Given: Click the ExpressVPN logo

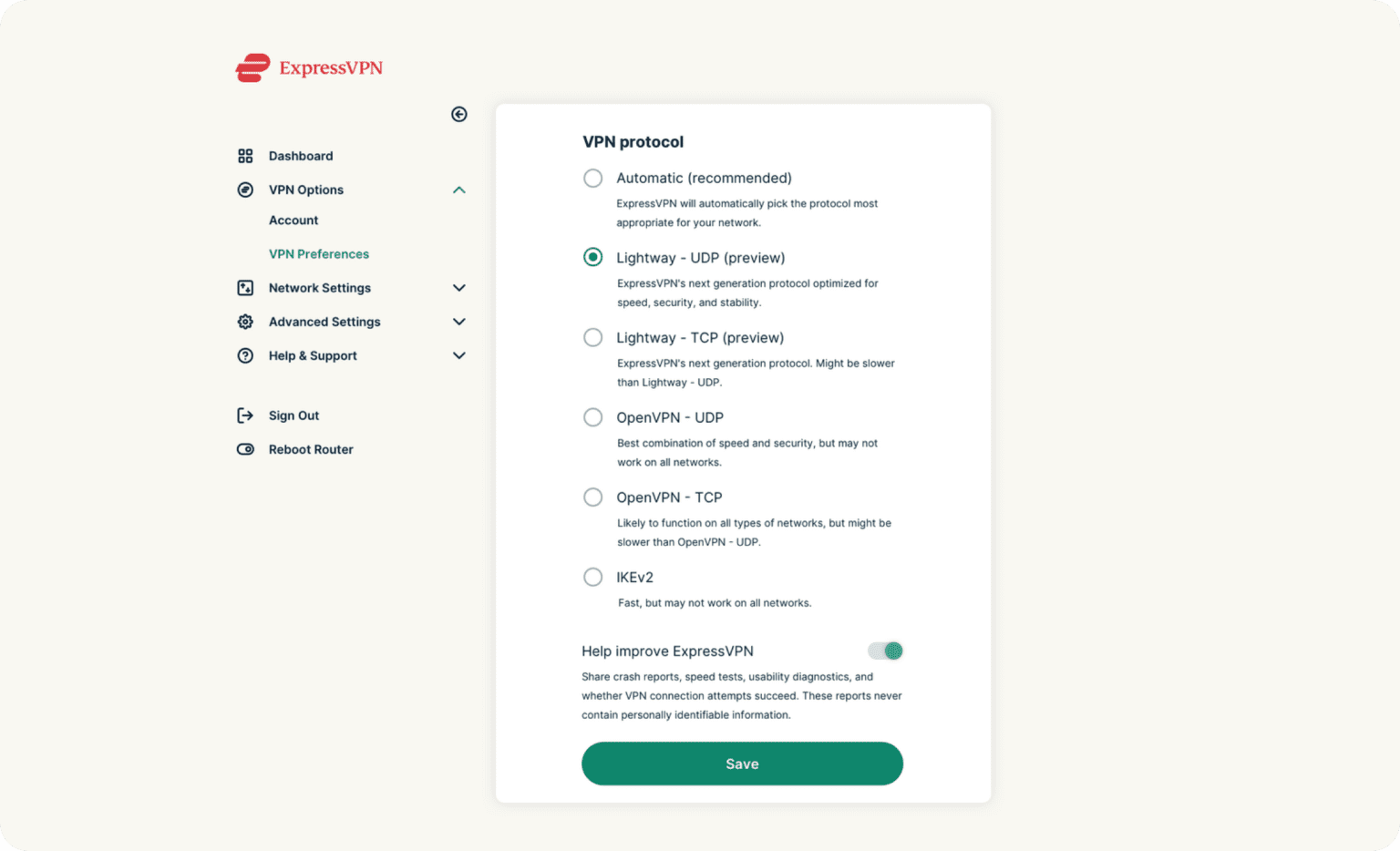Looking at the screenshot, I should [308, 67].
